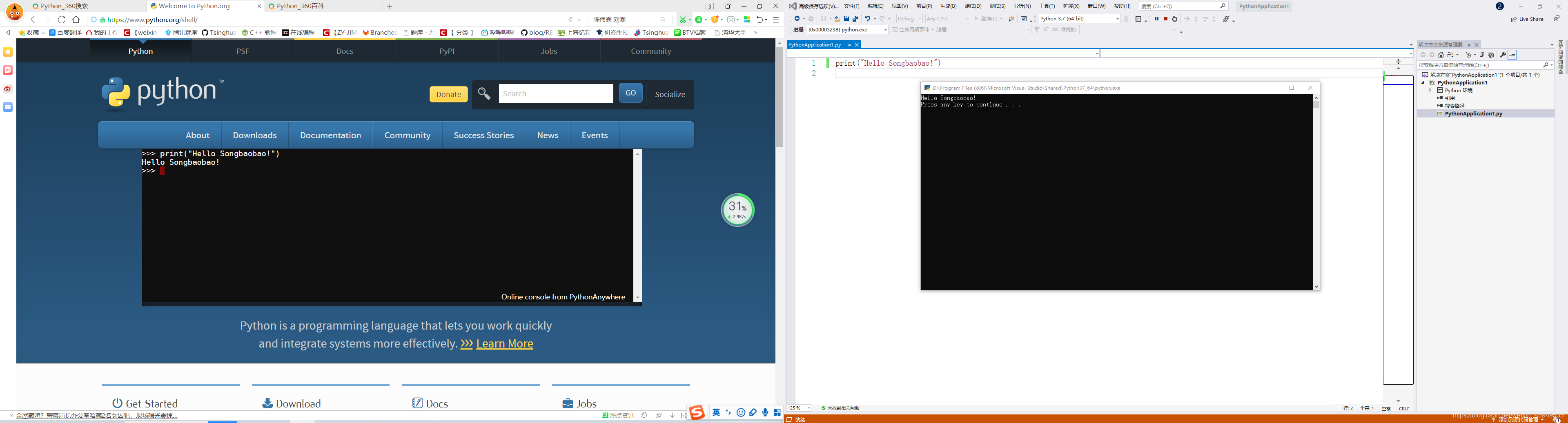The height and width of the screenshot is (423, 1568).
Task: Click the Socialize button
Action: coord(670,94)
